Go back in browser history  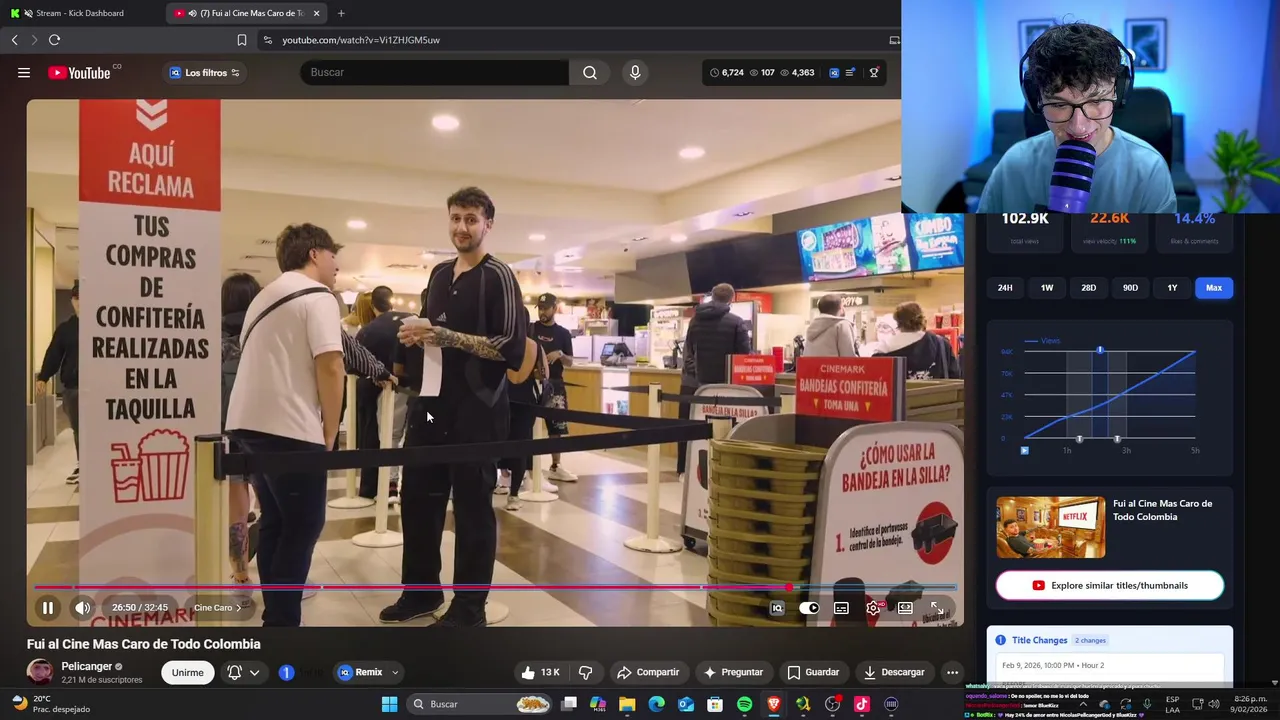(x=14, y=40)
